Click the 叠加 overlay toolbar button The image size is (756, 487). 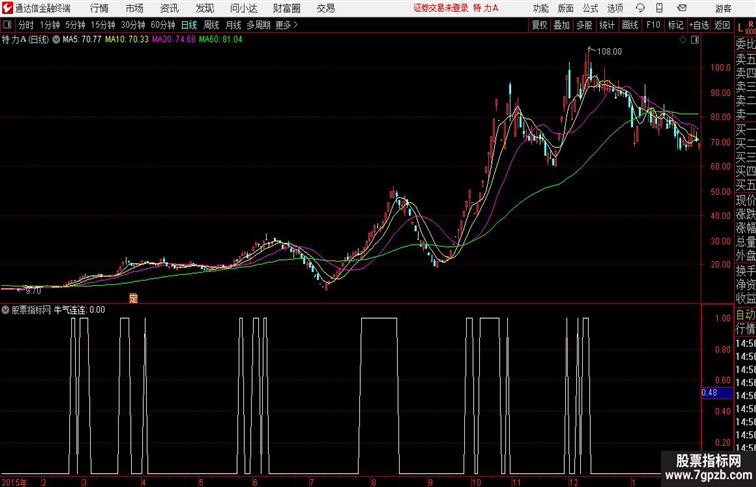[x=562, y=25]
